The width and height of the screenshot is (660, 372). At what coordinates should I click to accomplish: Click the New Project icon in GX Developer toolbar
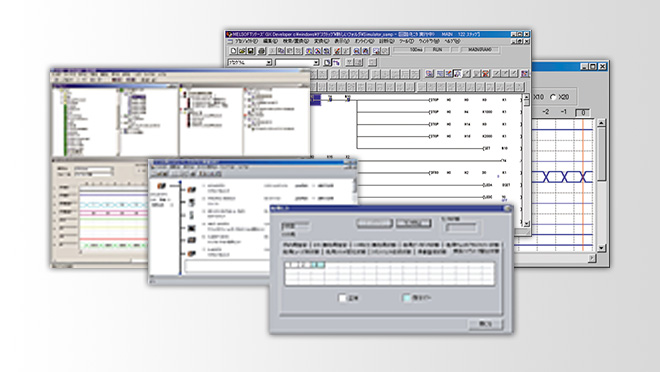click(x=234, y=51)
